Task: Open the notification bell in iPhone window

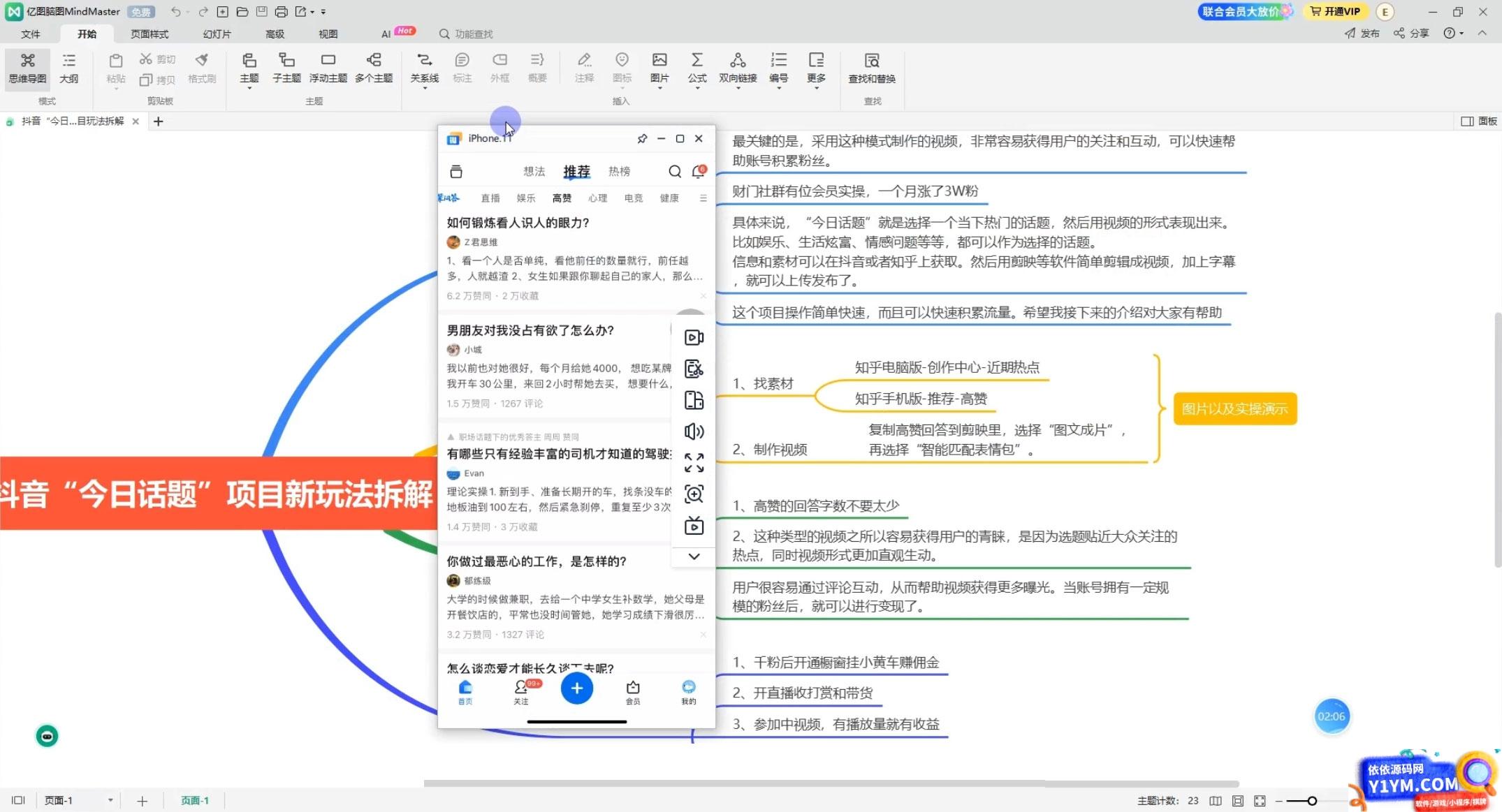Action: tap(698, 172)
